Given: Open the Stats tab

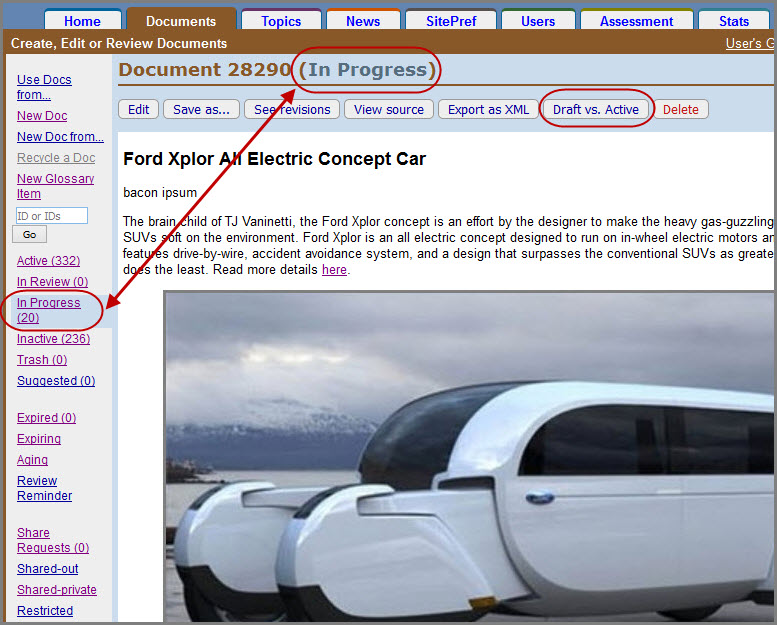Looking at the screenshot, I should 733,21.
